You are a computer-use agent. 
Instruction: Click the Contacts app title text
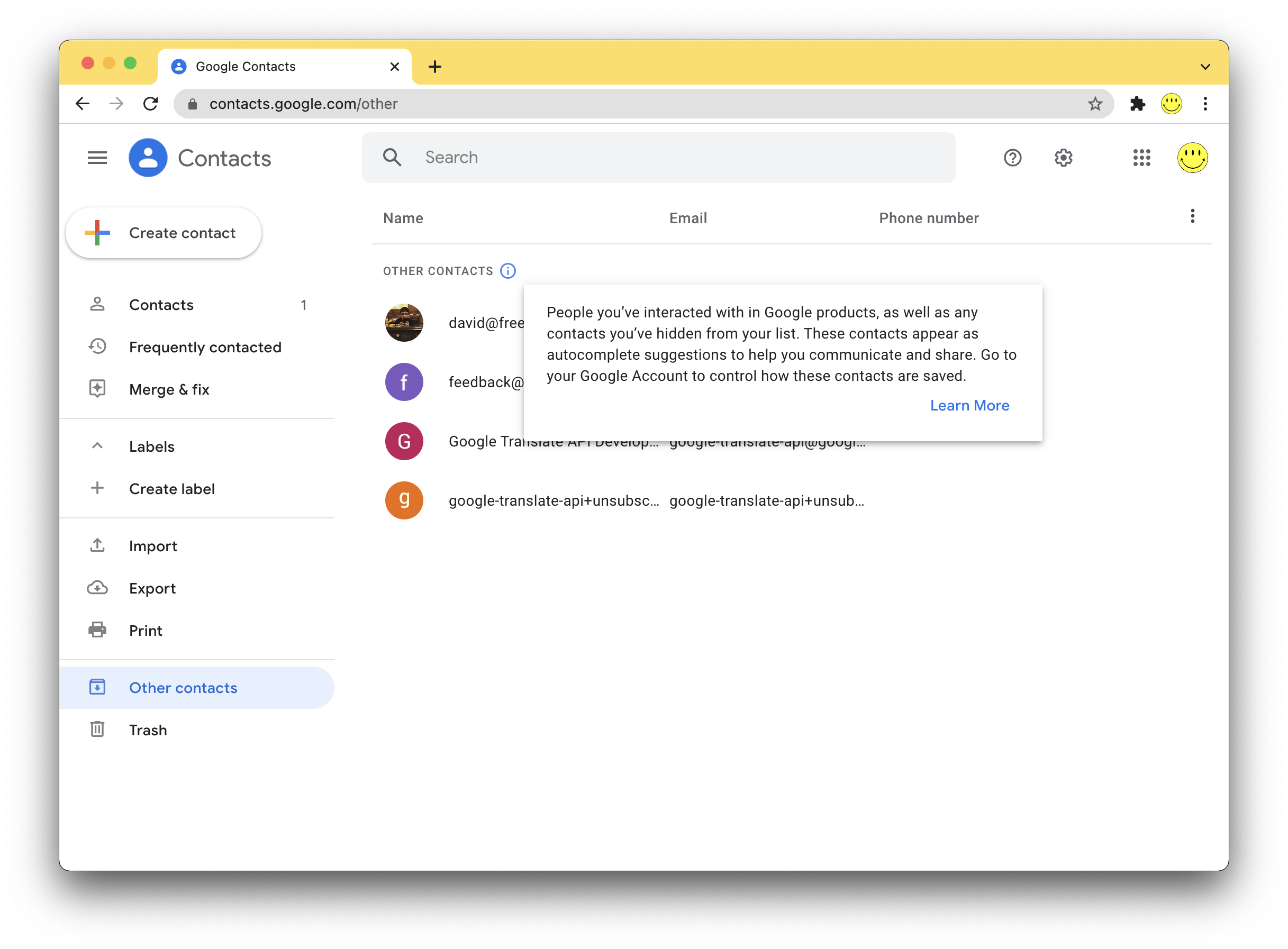[x=224, y=158]
